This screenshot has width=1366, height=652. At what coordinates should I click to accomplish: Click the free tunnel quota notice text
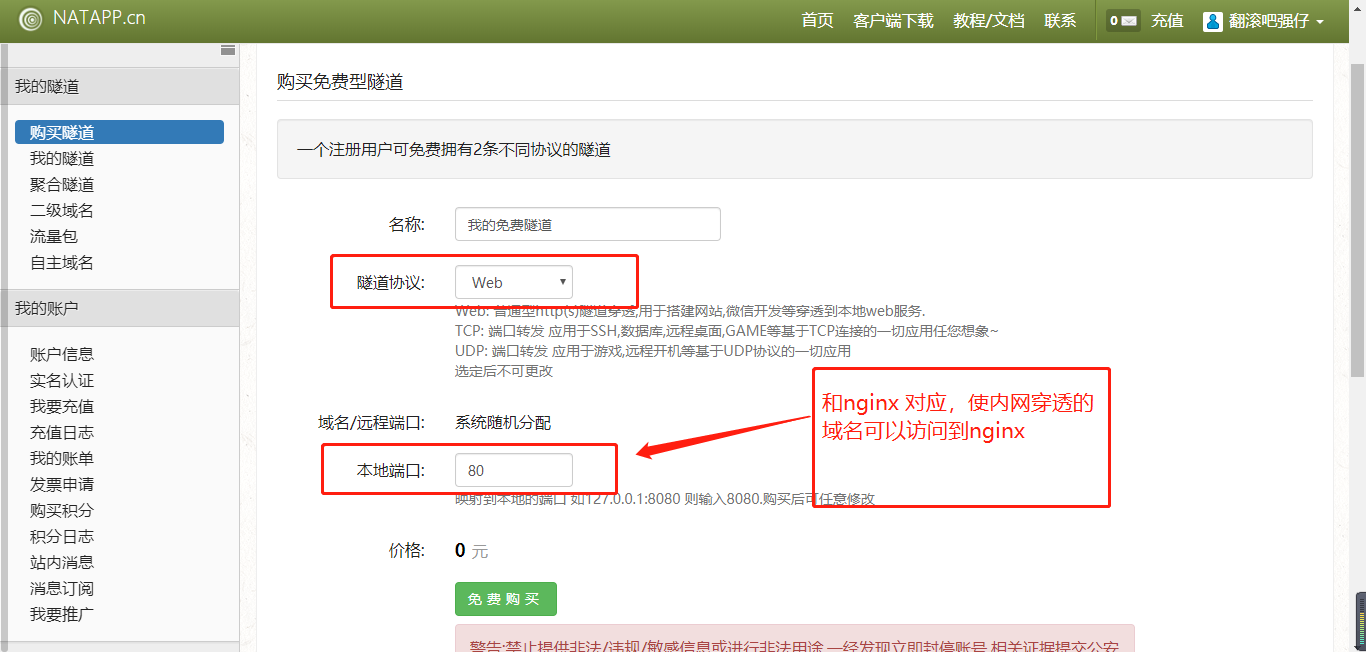point(454,150)
